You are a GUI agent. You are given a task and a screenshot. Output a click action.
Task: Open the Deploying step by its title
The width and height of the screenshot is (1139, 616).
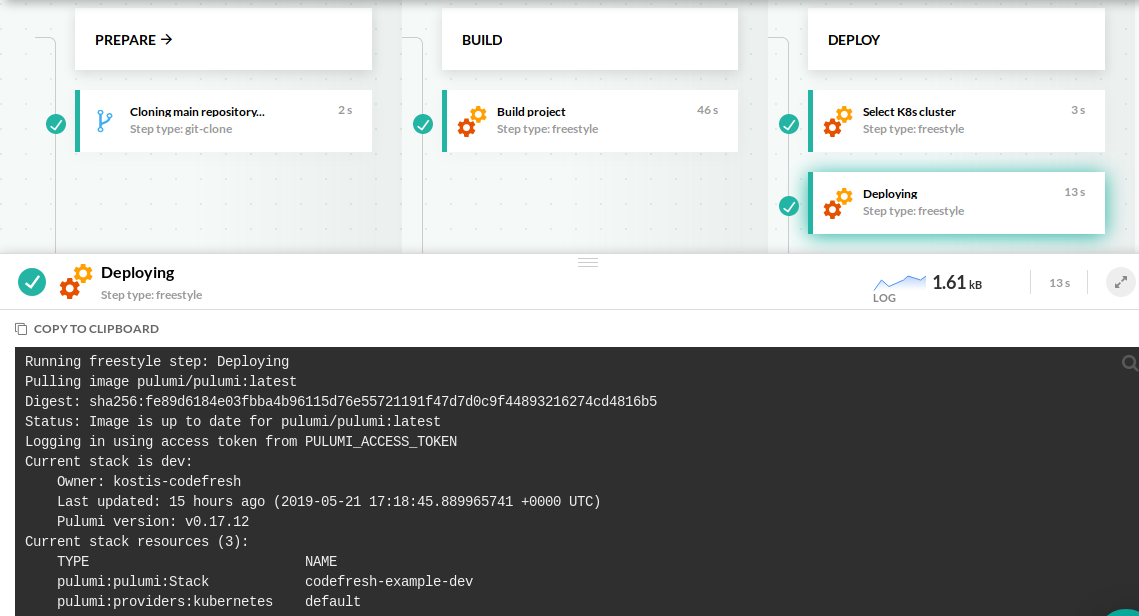tap(137, 272)
